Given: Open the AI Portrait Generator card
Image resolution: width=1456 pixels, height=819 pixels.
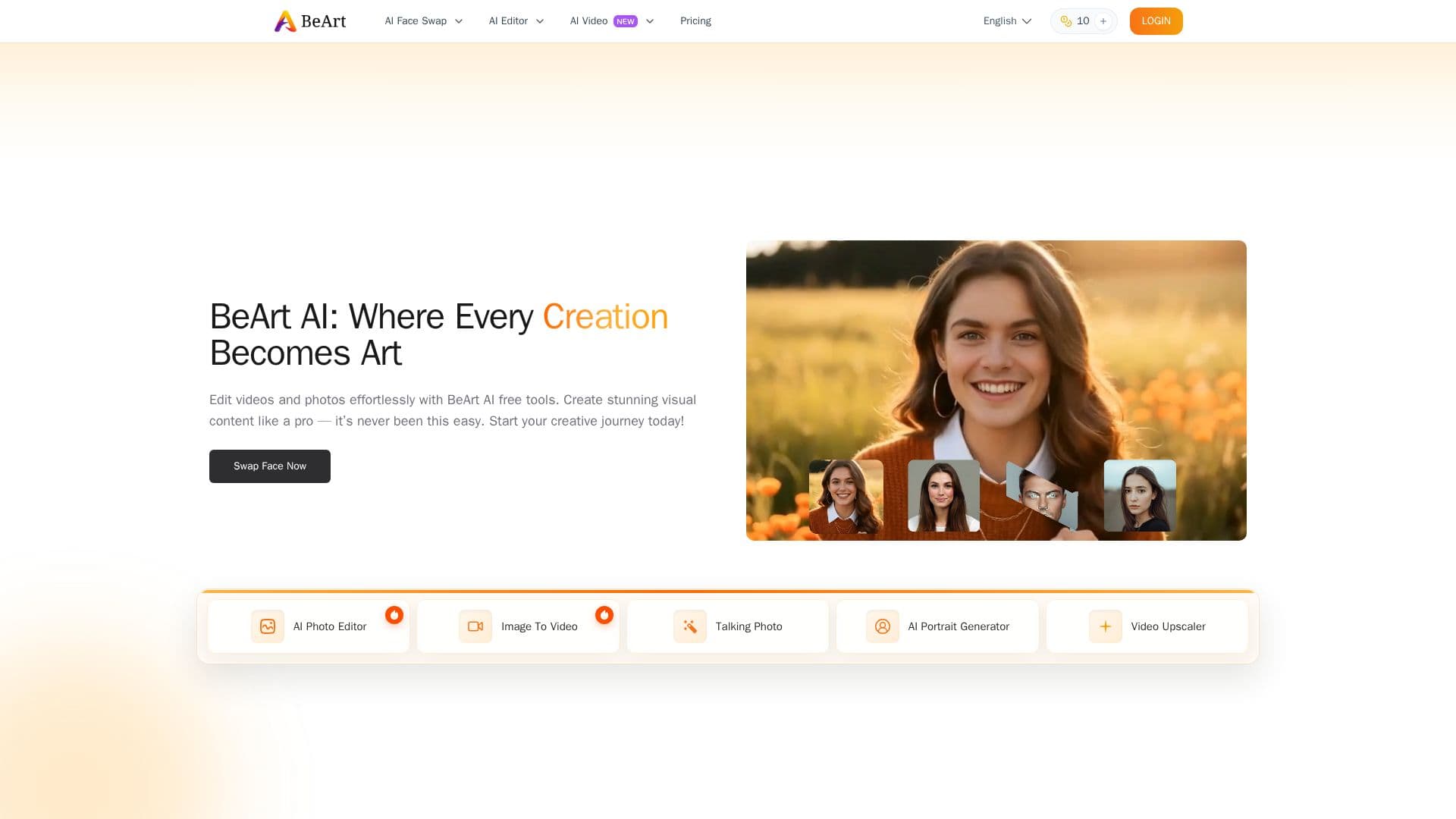Looking at the screenshot, I should point(937,626).
